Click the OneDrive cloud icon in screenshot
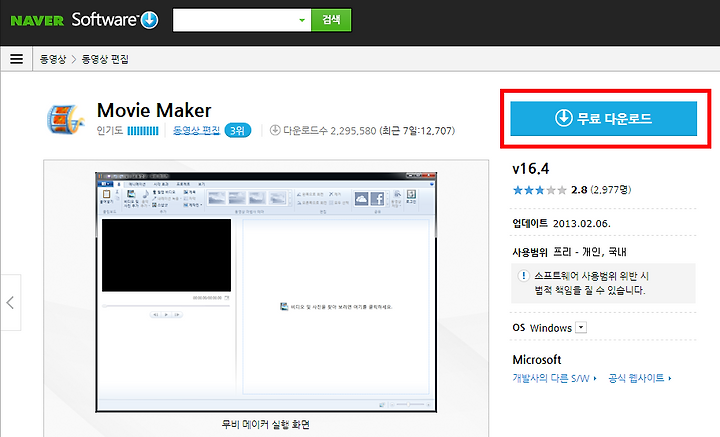Screen dimensions: 720x437 point(361,198)
